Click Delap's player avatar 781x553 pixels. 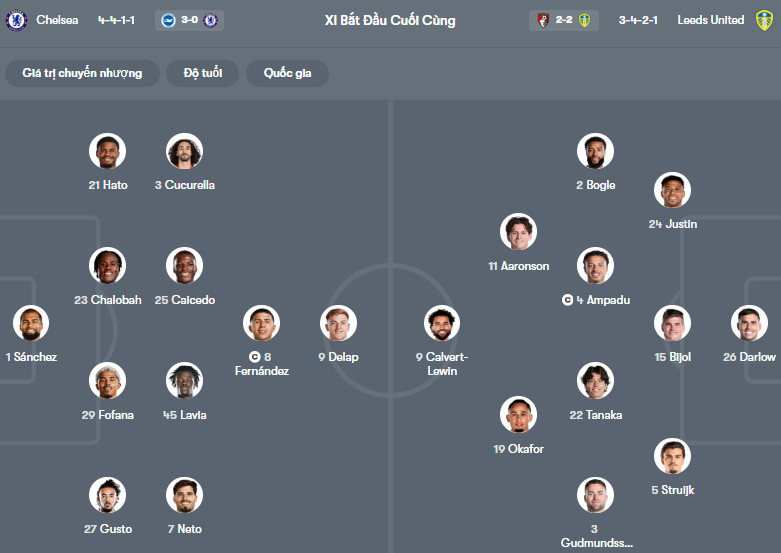tap(338, 324)
